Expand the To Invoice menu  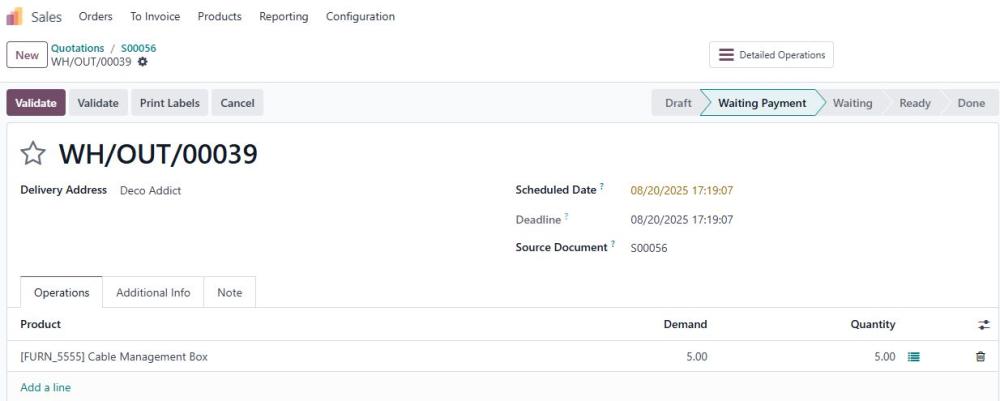tap(155, 17)
